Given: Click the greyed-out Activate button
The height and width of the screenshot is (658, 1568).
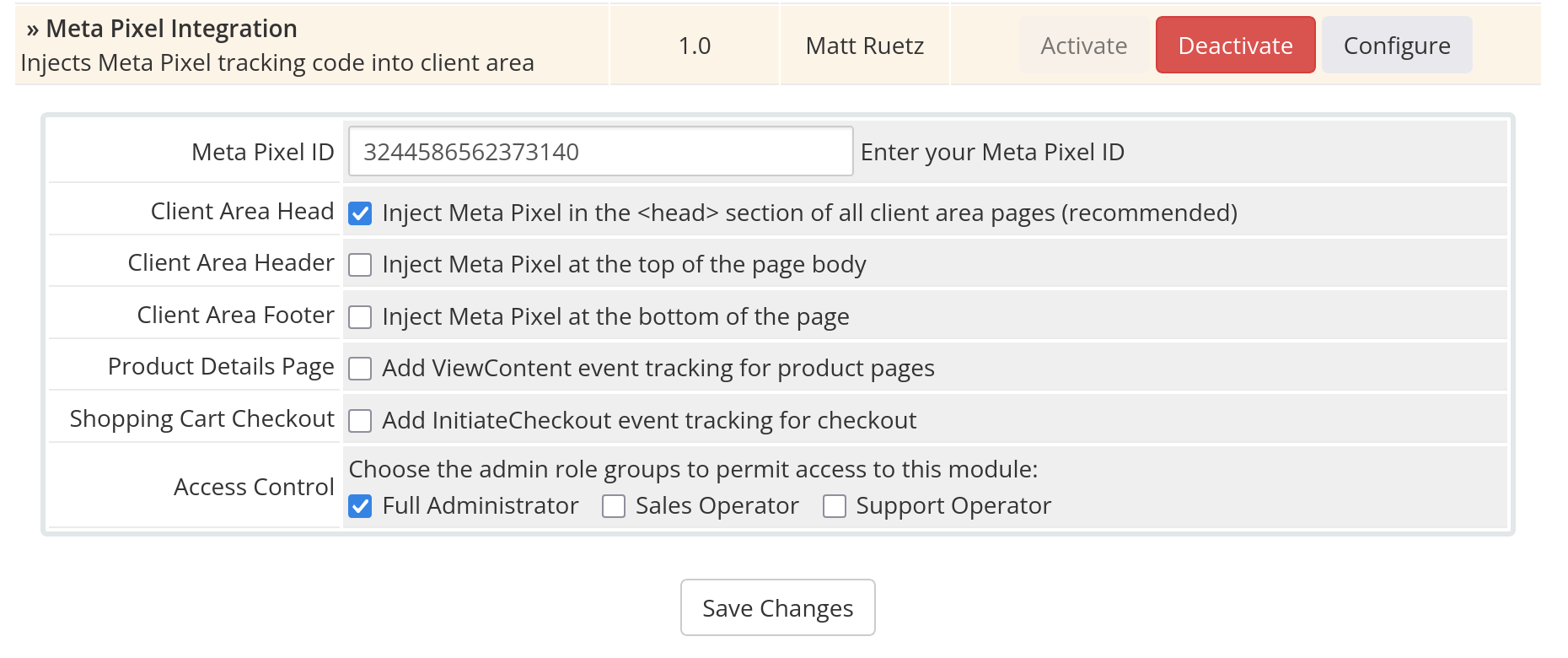Looking at the screenshot, I should (1083, 46).
